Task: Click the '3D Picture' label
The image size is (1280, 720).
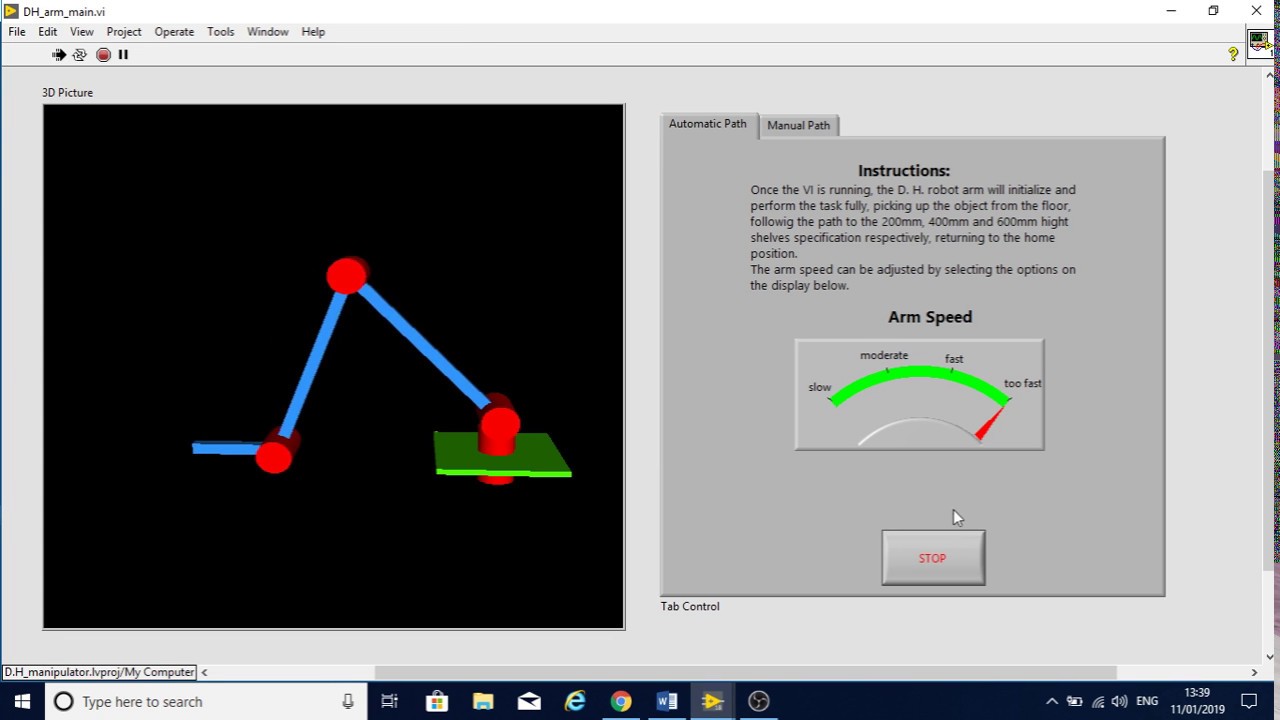Action: (67, 93)
